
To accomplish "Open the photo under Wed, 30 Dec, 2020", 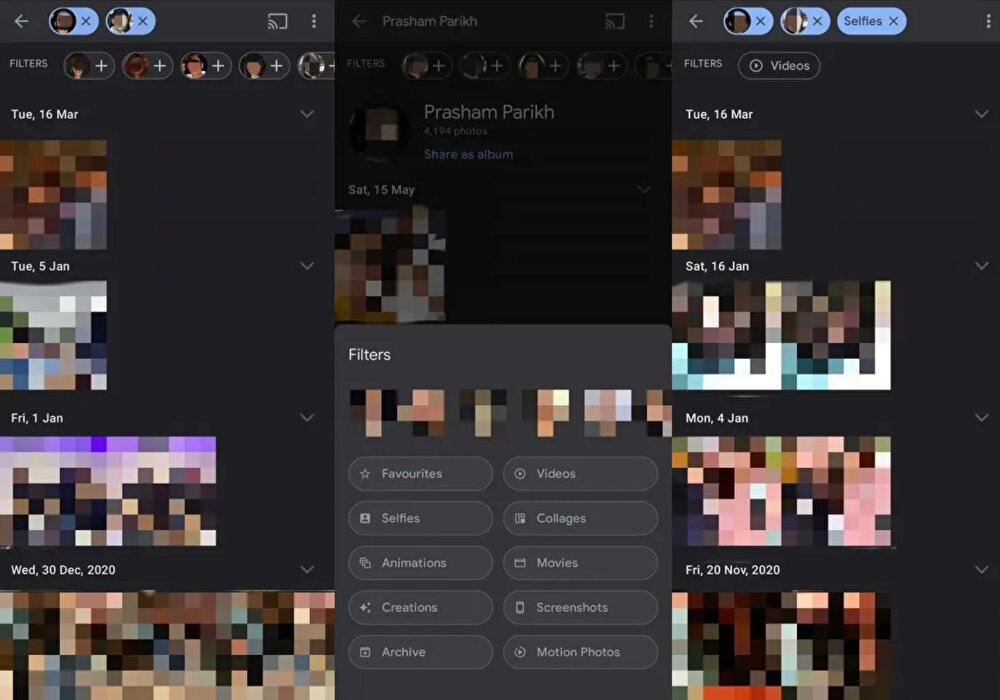I will pos(167,645).
